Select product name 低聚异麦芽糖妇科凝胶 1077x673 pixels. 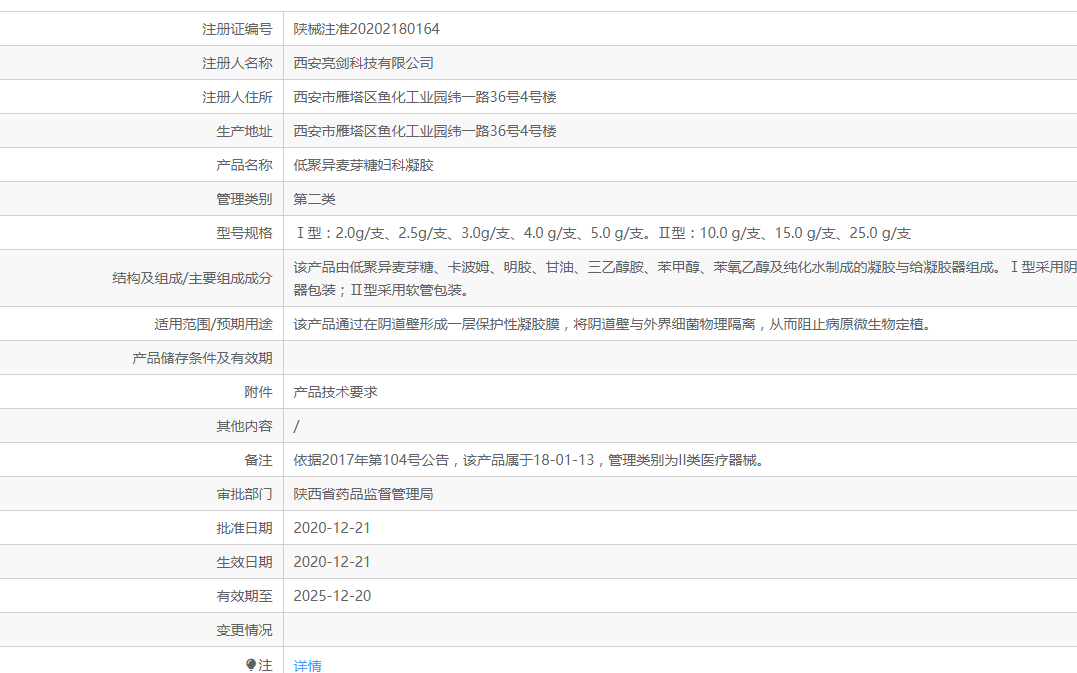363,165
